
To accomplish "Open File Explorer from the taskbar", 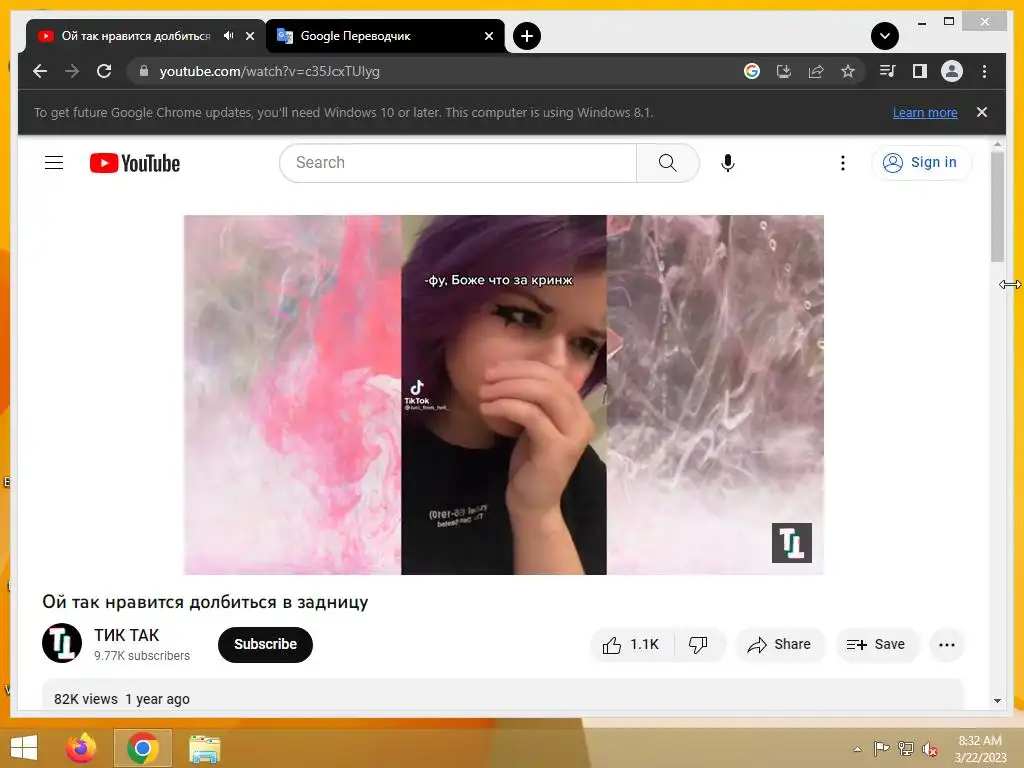I will [204, 748].
